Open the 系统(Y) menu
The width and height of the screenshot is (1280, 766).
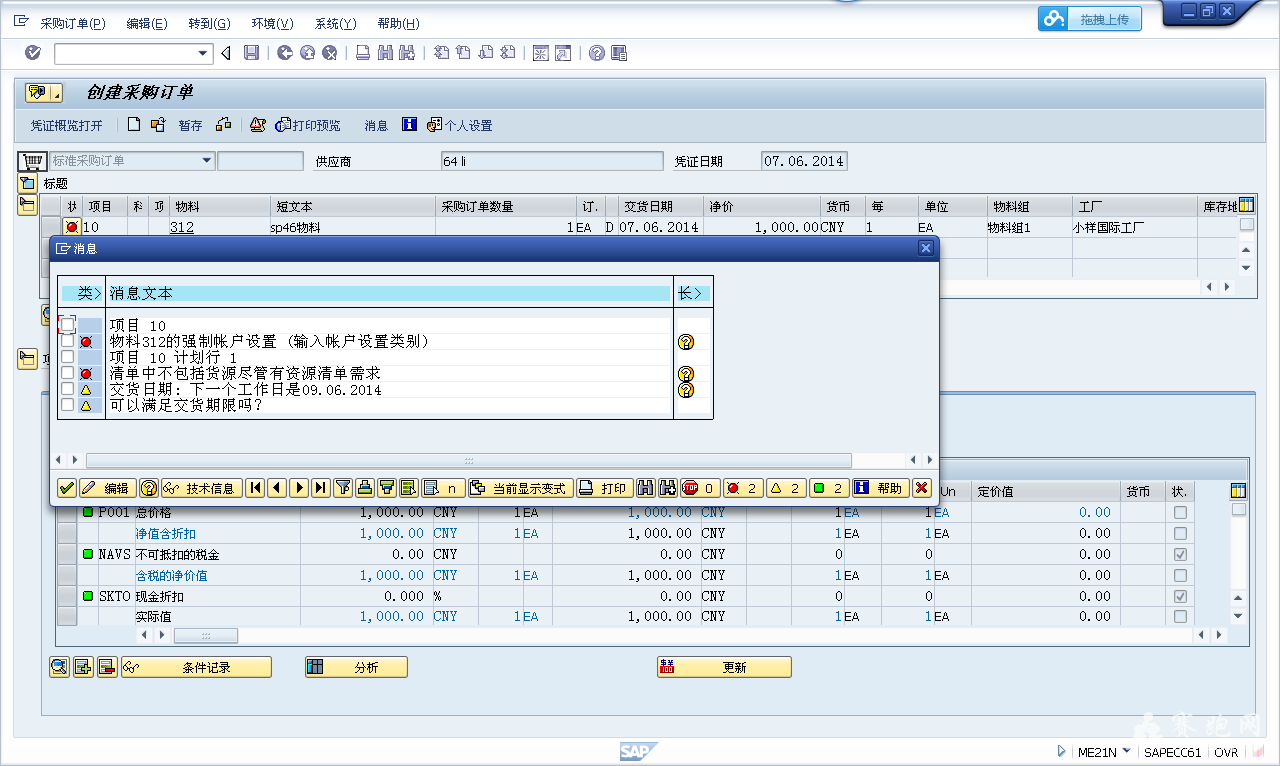(x=335, y=23)
